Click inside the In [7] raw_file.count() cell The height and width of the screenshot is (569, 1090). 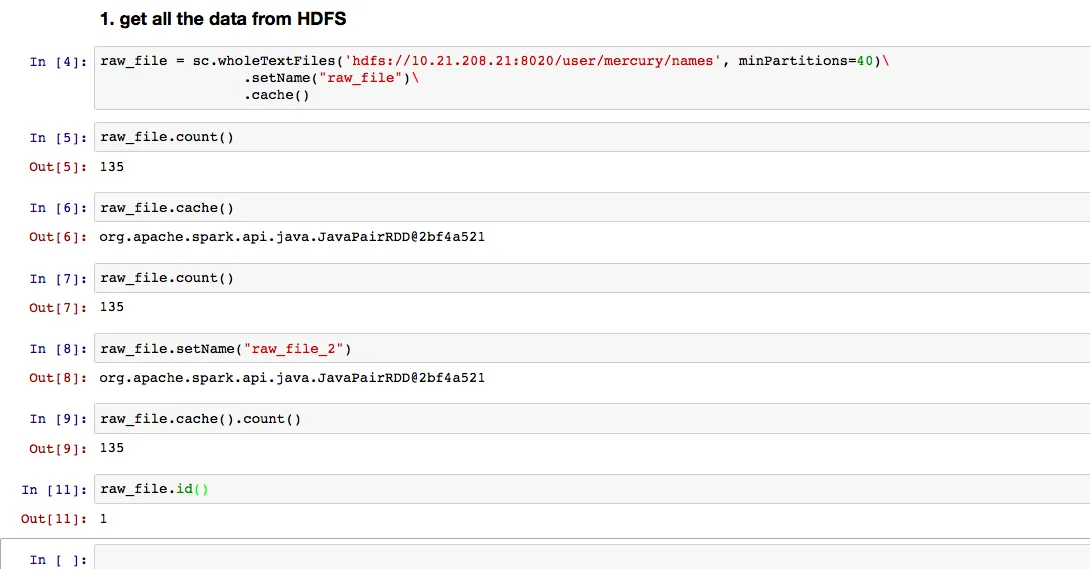pyautogui.click(x=590, y=278)
